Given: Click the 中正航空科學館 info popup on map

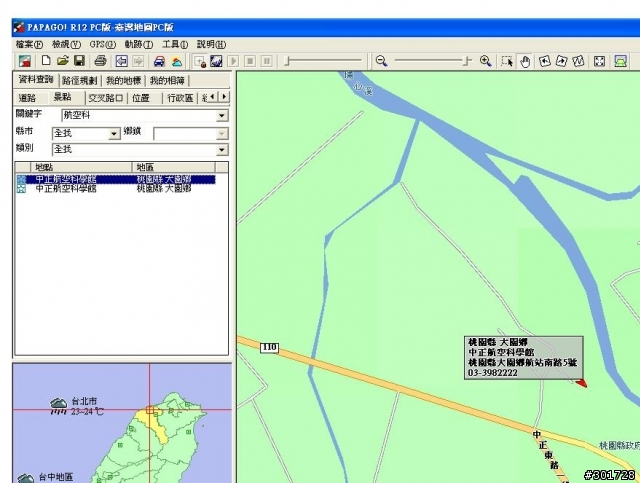Looking at the screenshot, I should tap(524, 358).
